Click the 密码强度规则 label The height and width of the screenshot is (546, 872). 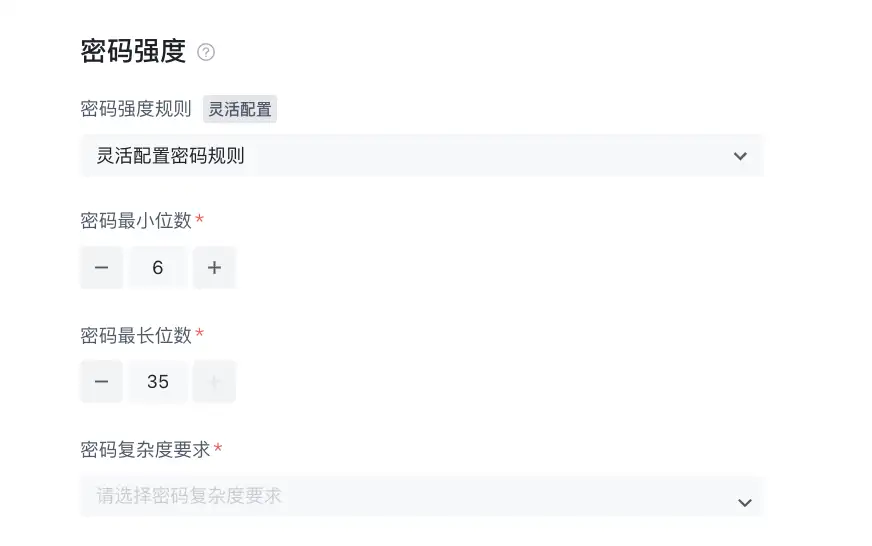click(136, 108)
